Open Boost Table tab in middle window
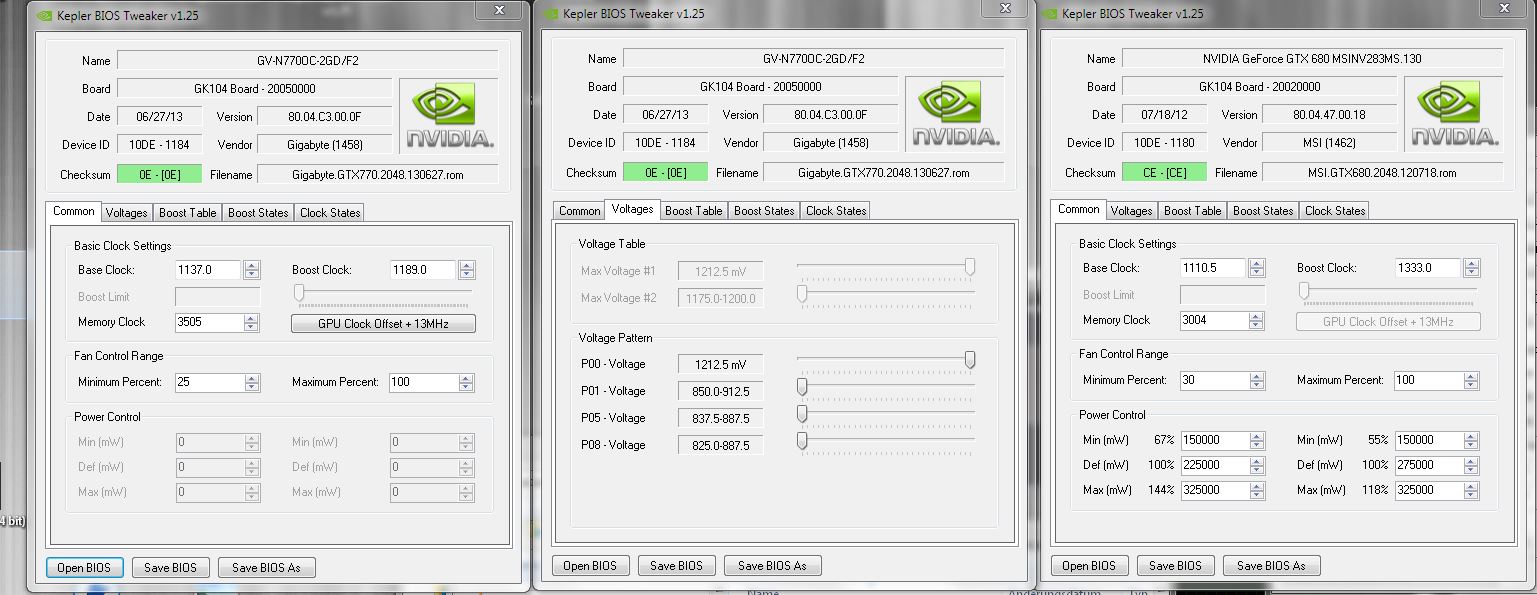 pyautogui.click(x=694, y=211)
